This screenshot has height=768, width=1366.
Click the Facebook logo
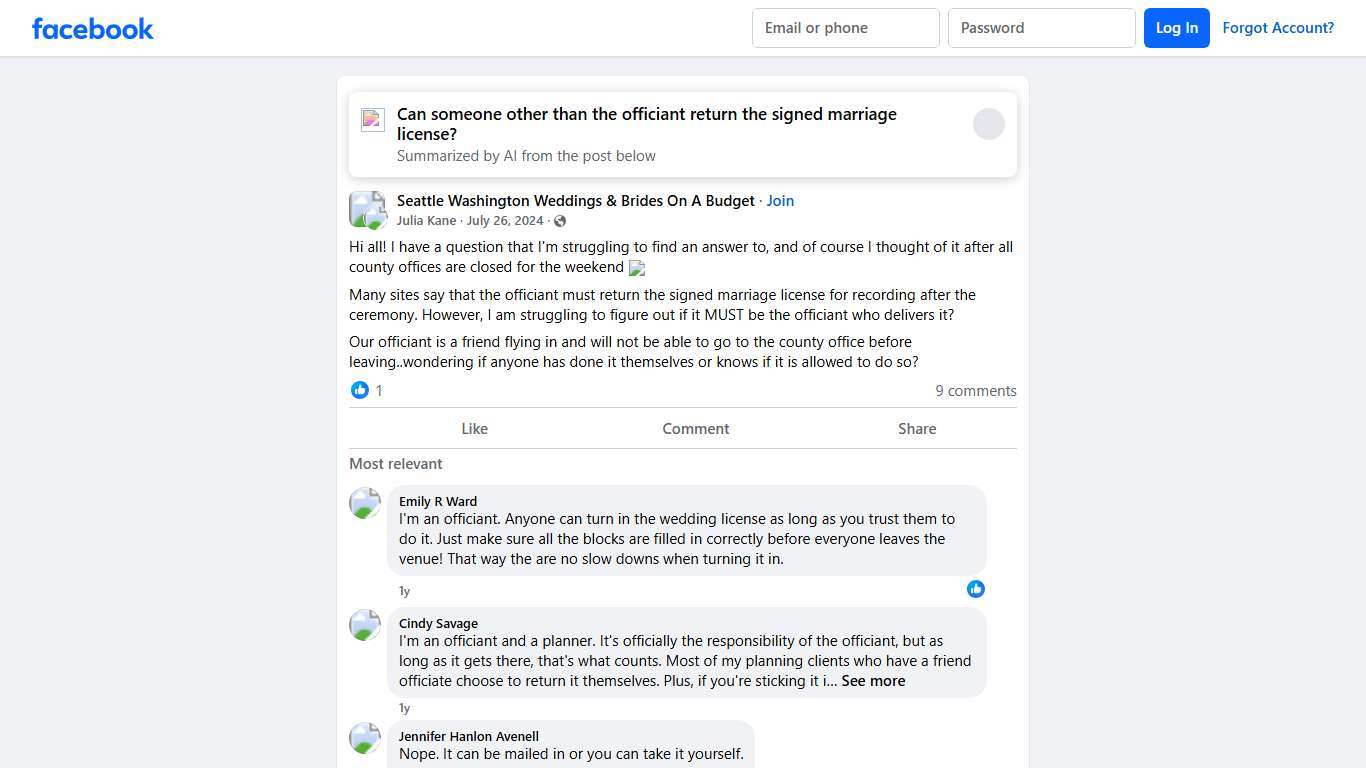coord(93,28)
